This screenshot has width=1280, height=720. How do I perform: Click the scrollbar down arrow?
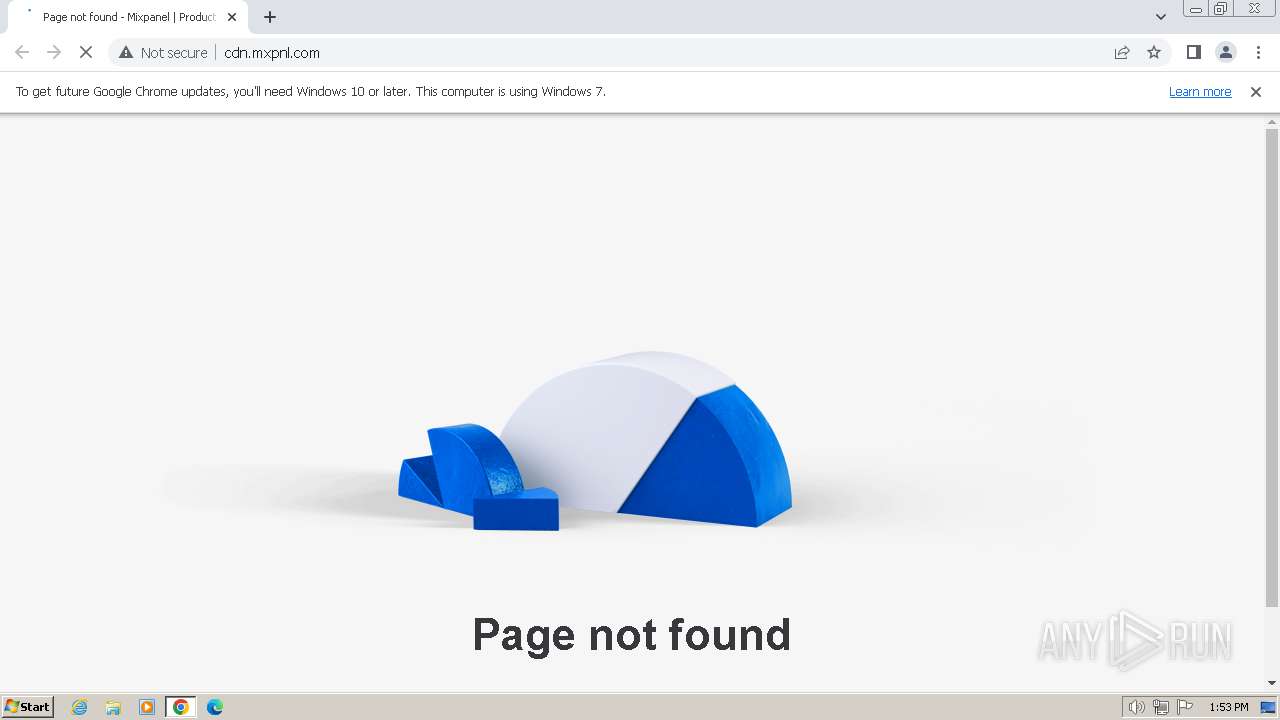coord(1272,683)
